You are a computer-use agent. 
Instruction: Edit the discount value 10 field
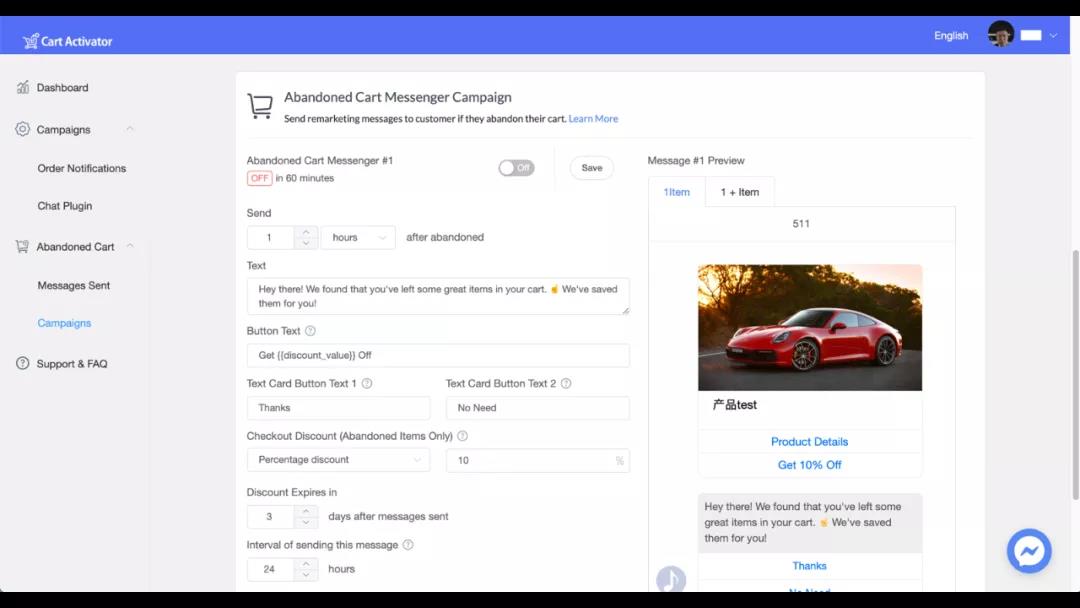click(x=537, y=460)
